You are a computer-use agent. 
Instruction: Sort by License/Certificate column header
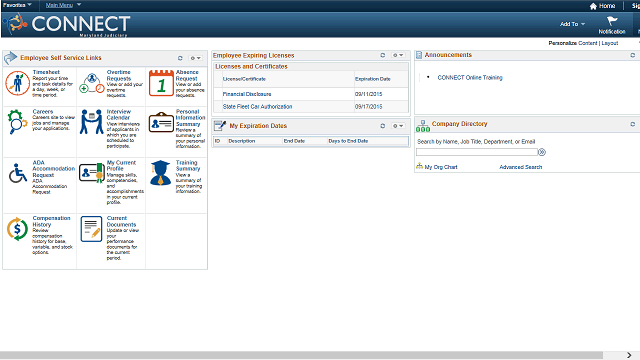(244, 79)
